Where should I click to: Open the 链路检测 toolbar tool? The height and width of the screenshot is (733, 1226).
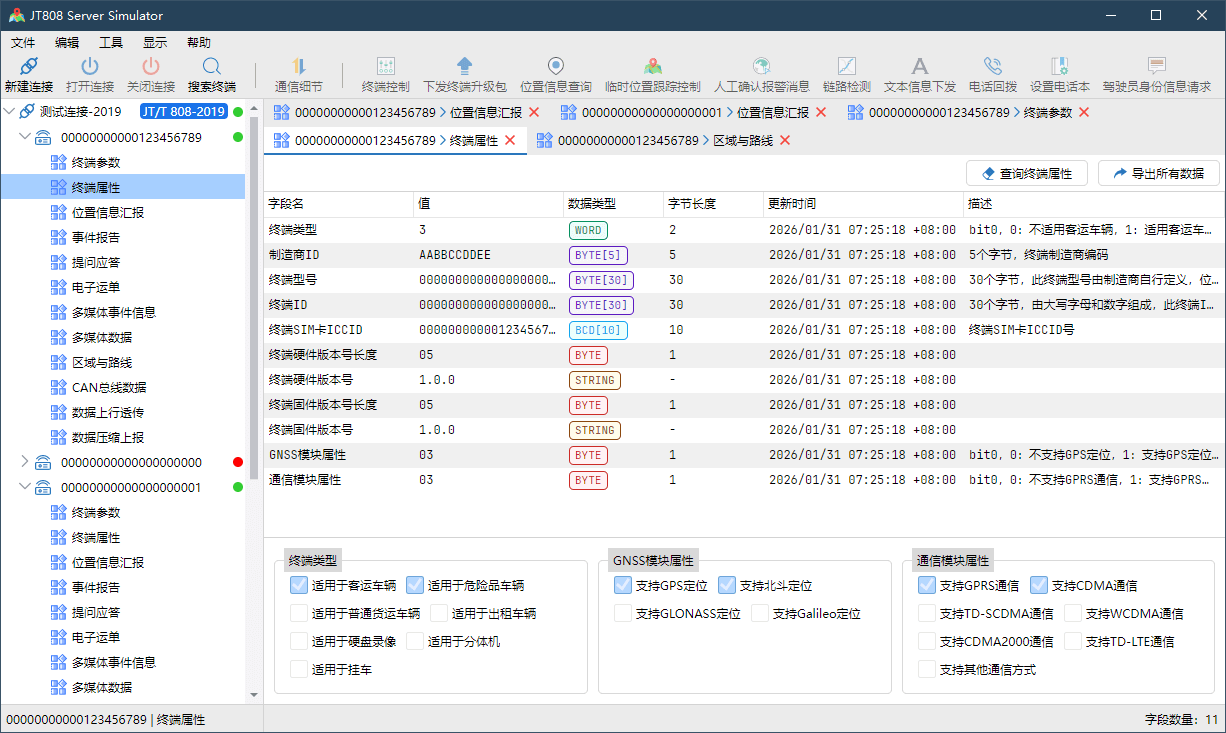846,67
